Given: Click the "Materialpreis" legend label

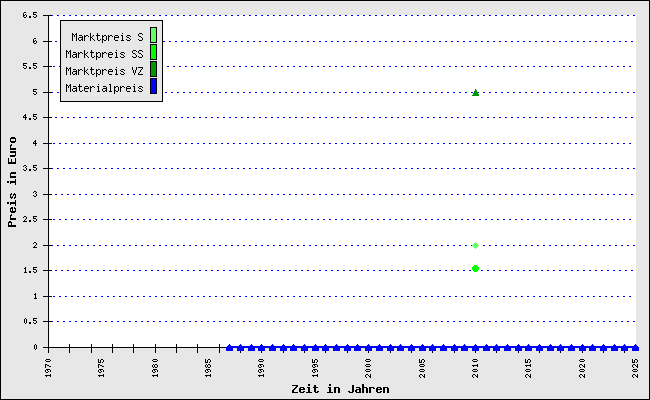Looking at the screenshot, I should click(104, 88).
